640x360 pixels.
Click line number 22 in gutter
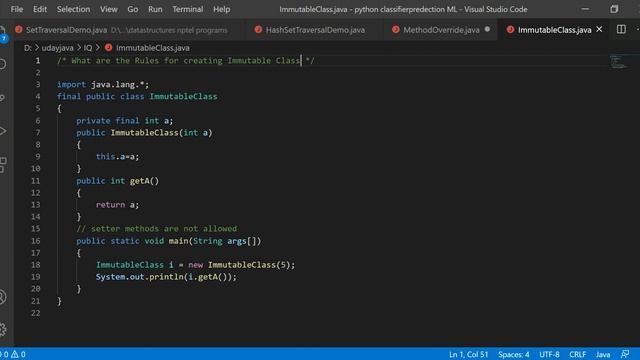click(x=36, y=313)
